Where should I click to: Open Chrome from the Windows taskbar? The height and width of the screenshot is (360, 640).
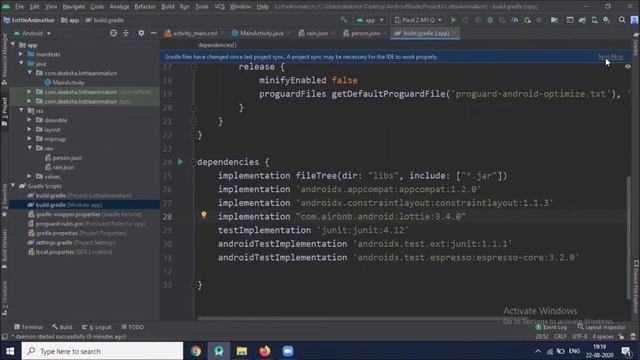tap(196, 351)
